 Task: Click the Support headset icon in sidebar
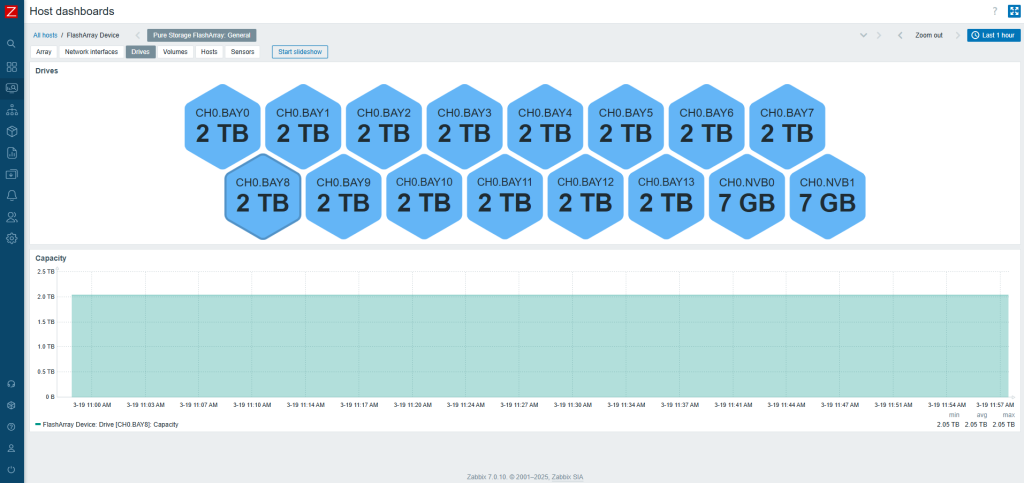(11, 384)
